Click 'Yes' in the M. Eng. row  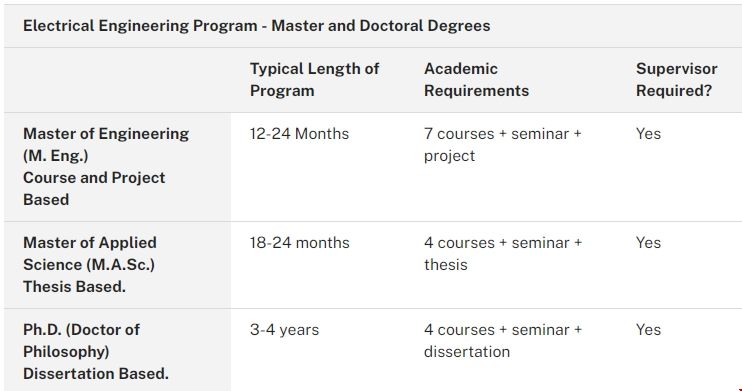point(648,134)
